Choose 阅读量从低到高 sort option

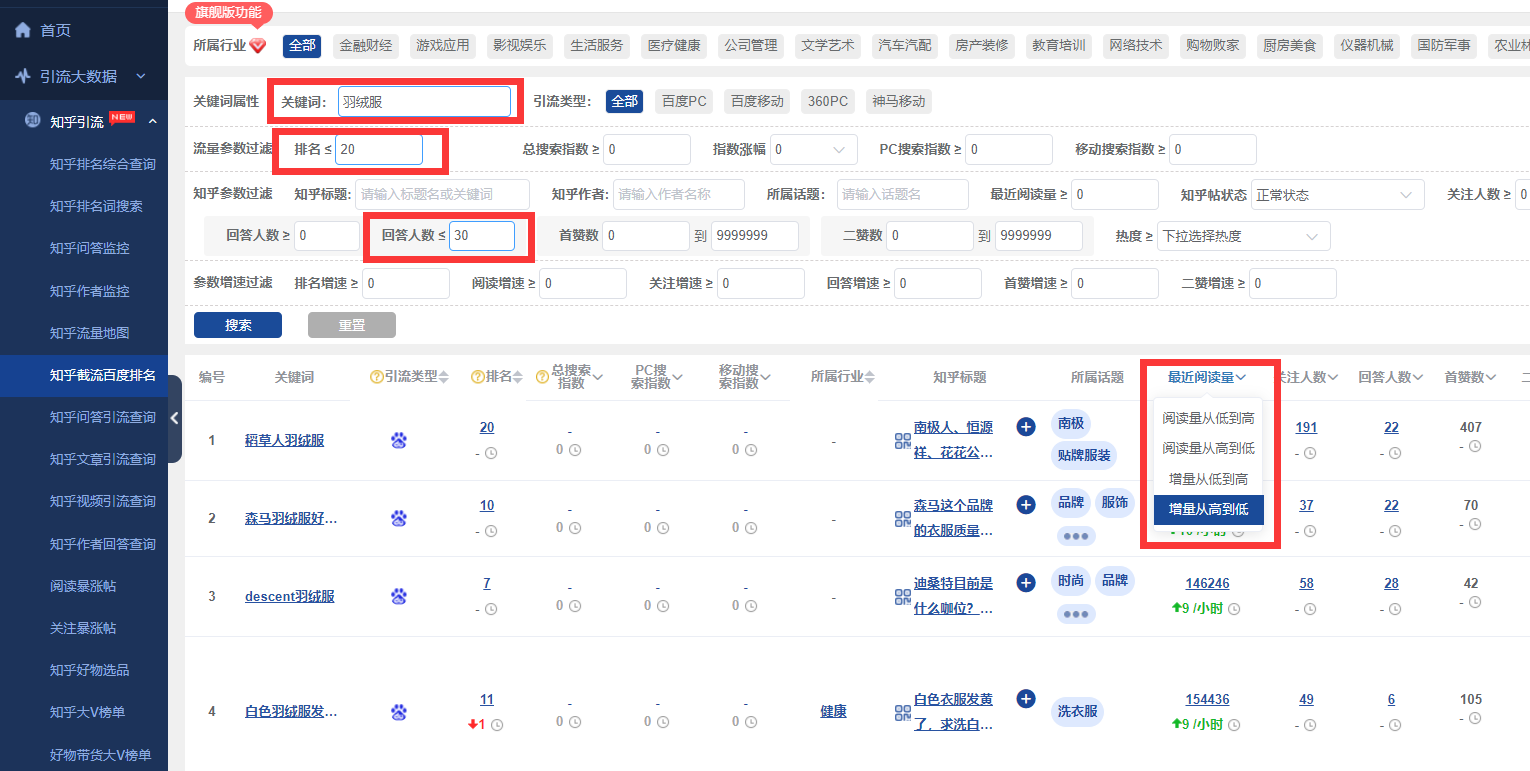click(1208, 418)
